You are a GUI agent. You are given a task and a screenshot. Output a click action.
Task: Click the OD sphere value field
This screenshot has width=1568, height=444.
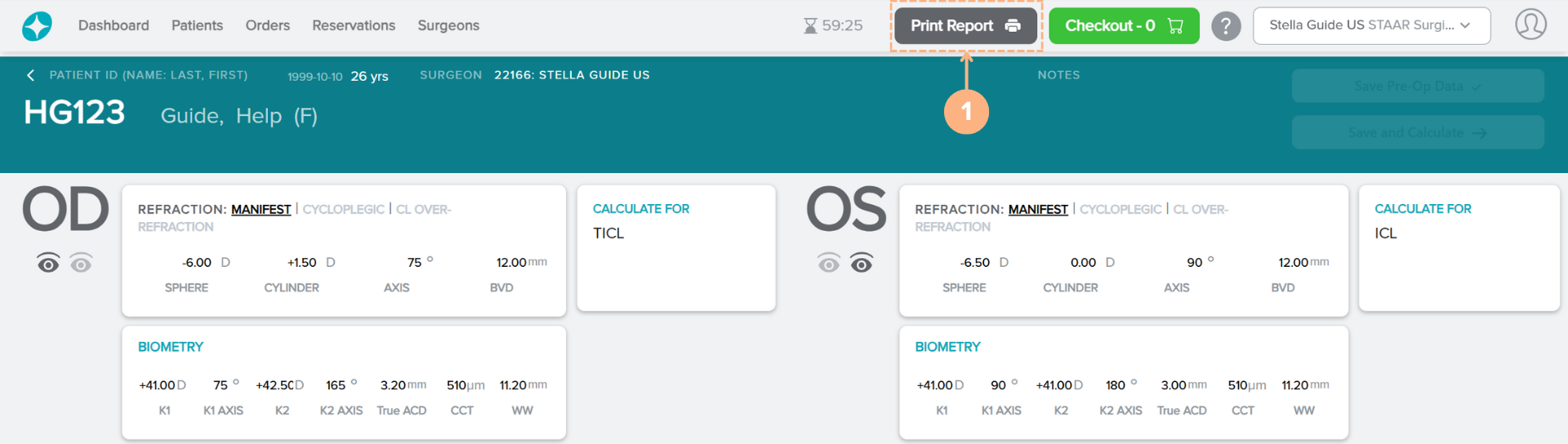coord(197,263)
